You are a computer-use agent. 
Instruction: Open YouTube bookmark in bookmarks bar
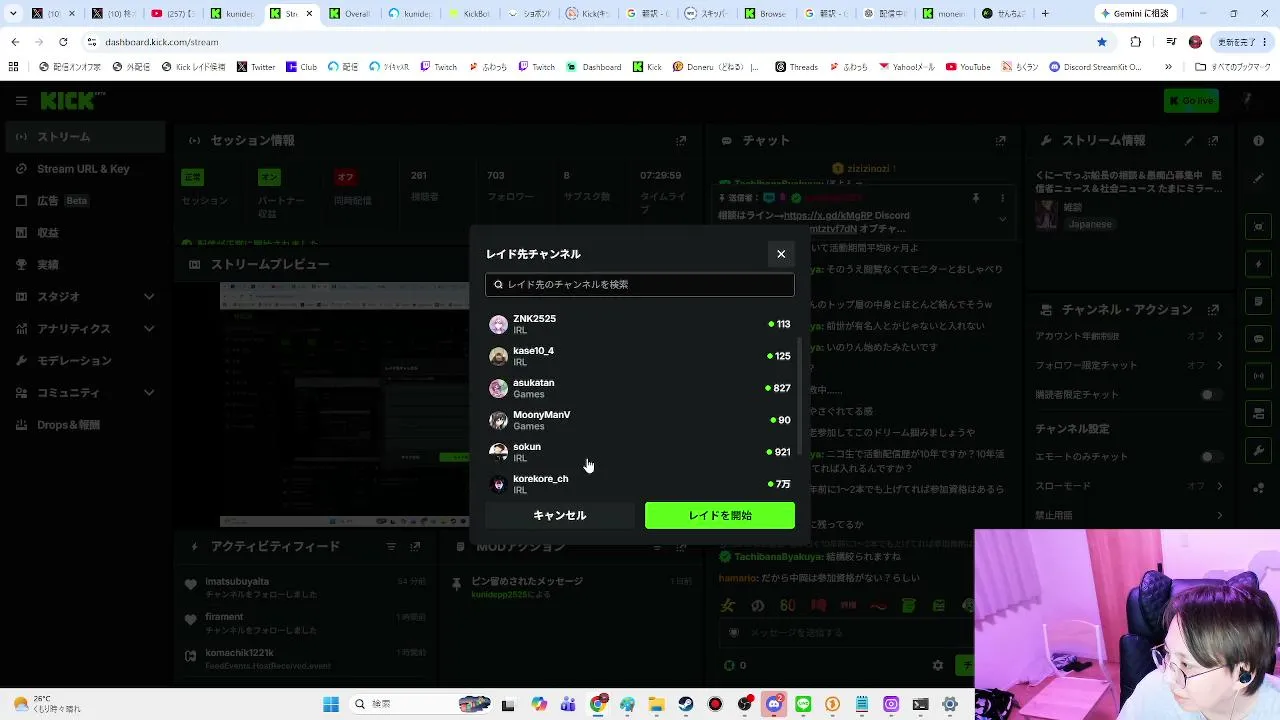pyautogui.click(x=968, y=67)
